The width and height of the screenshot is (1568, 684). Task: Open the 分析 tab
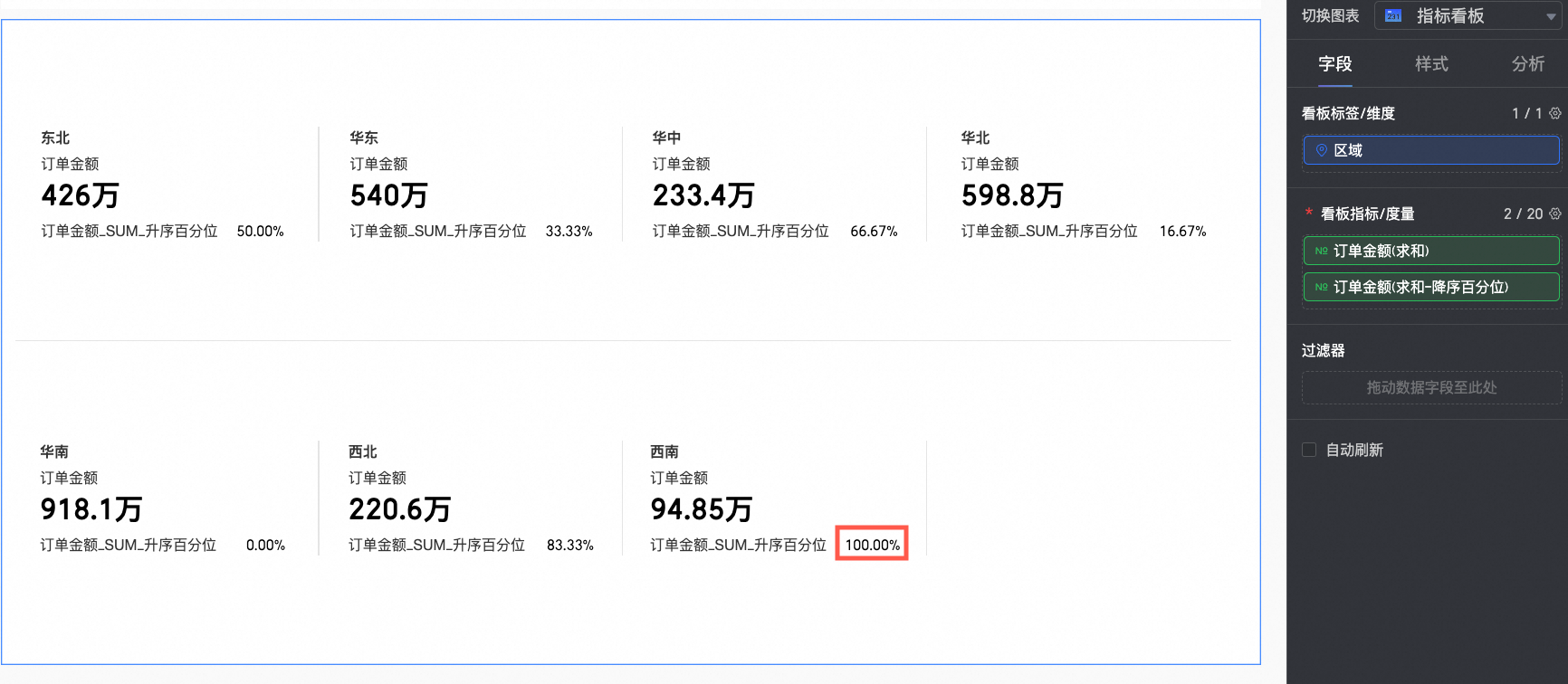click(x=1528, y=63)
